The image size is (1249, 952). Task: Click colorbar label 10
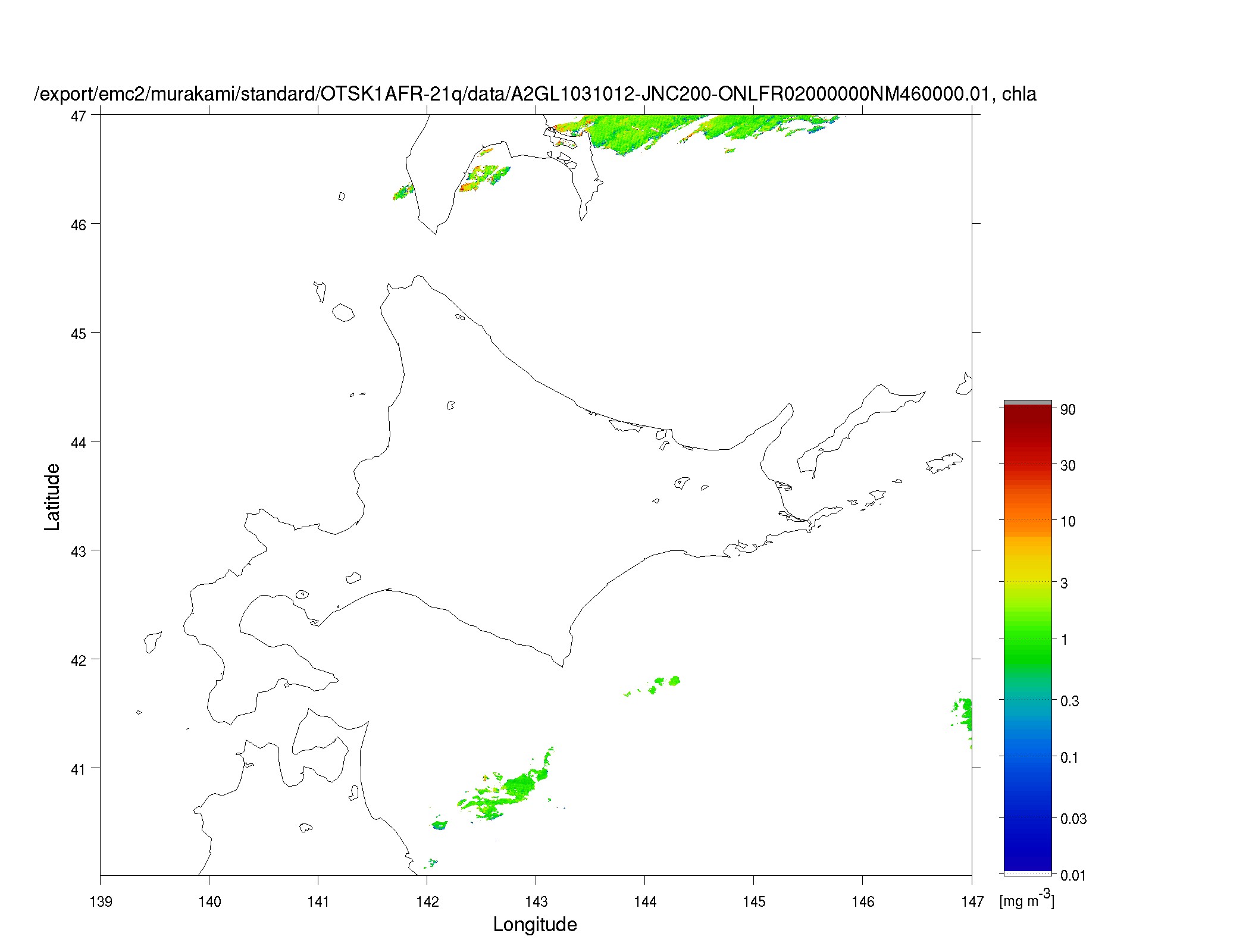[1068, 521]
